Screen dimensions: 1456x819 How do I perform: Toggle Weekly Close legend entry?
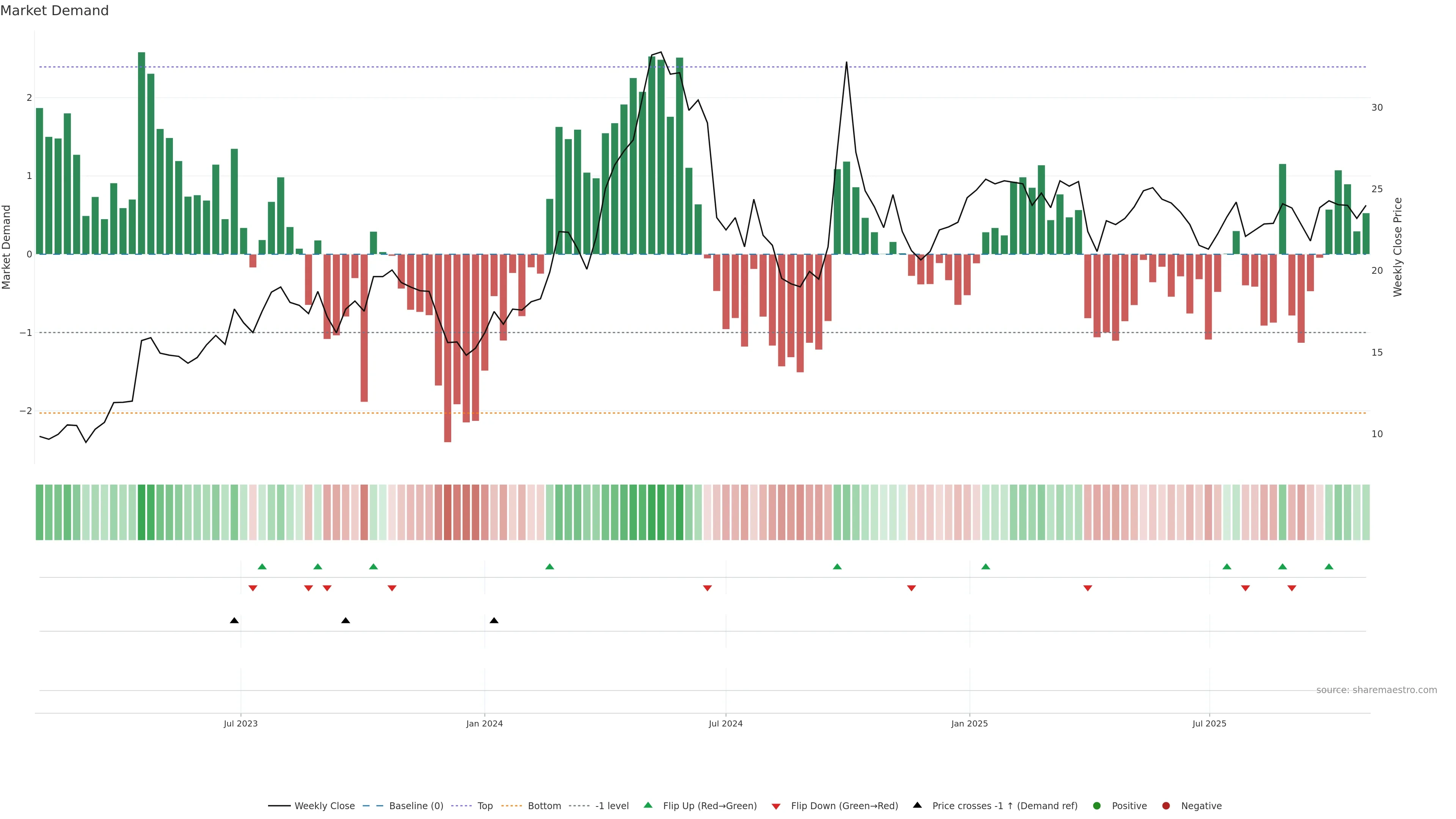tap(324, 806)
